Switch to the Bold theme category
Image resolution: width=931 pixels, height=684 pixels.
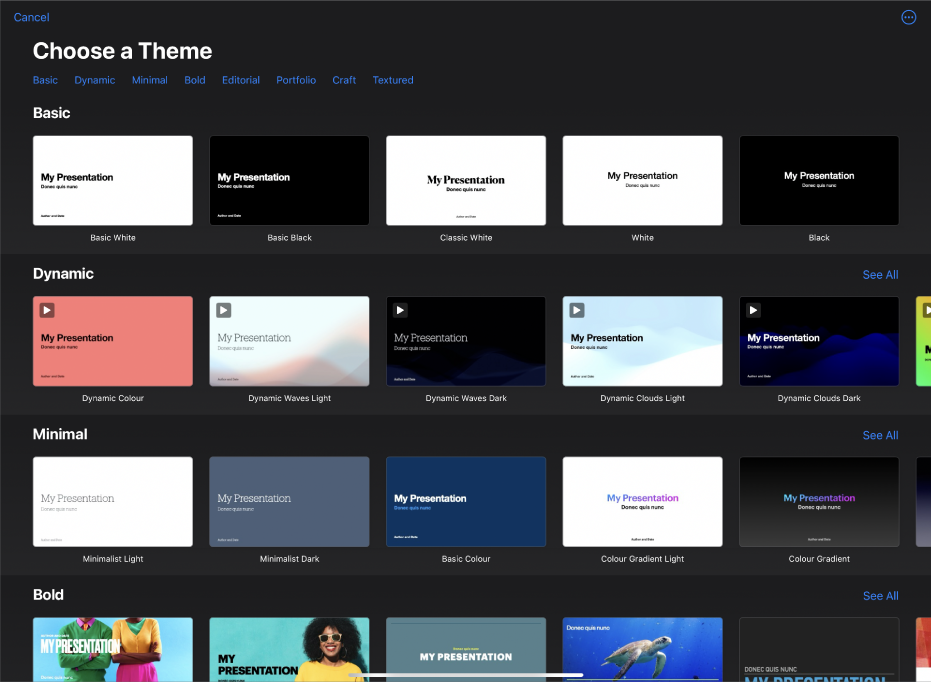point(194,80)
